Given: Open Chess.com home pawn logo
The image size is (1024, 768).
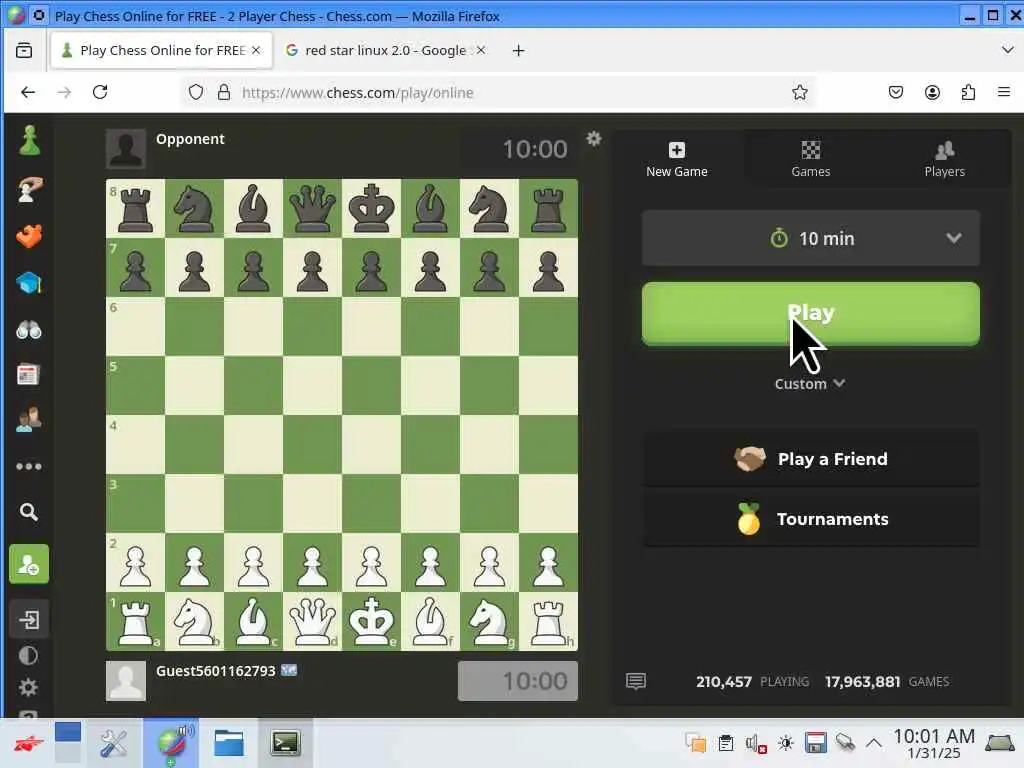Looking at the screenshot, I should tap(29, 140).
